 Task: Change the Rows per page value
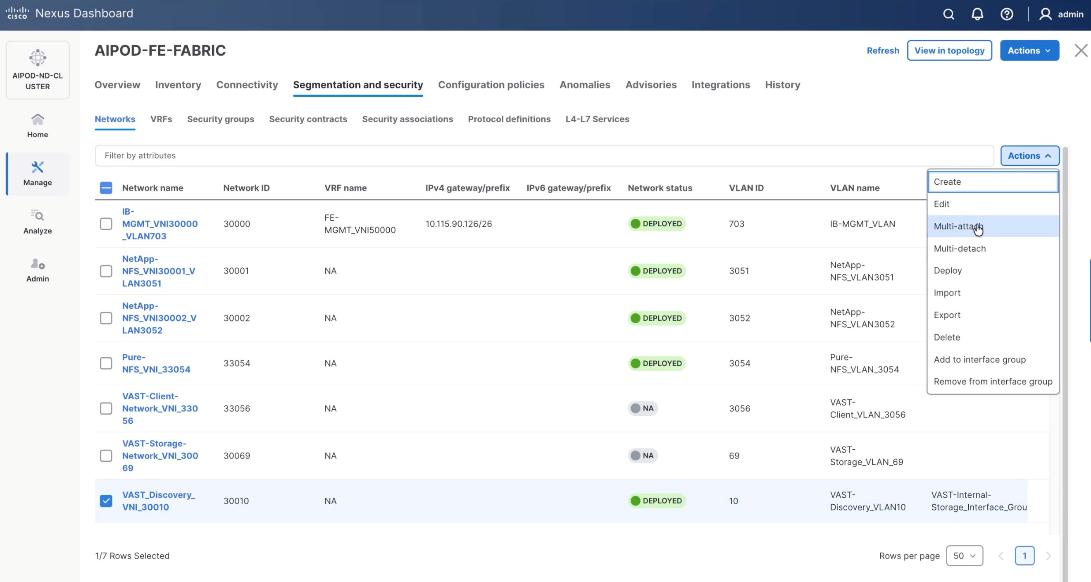(x=963, y=555)
